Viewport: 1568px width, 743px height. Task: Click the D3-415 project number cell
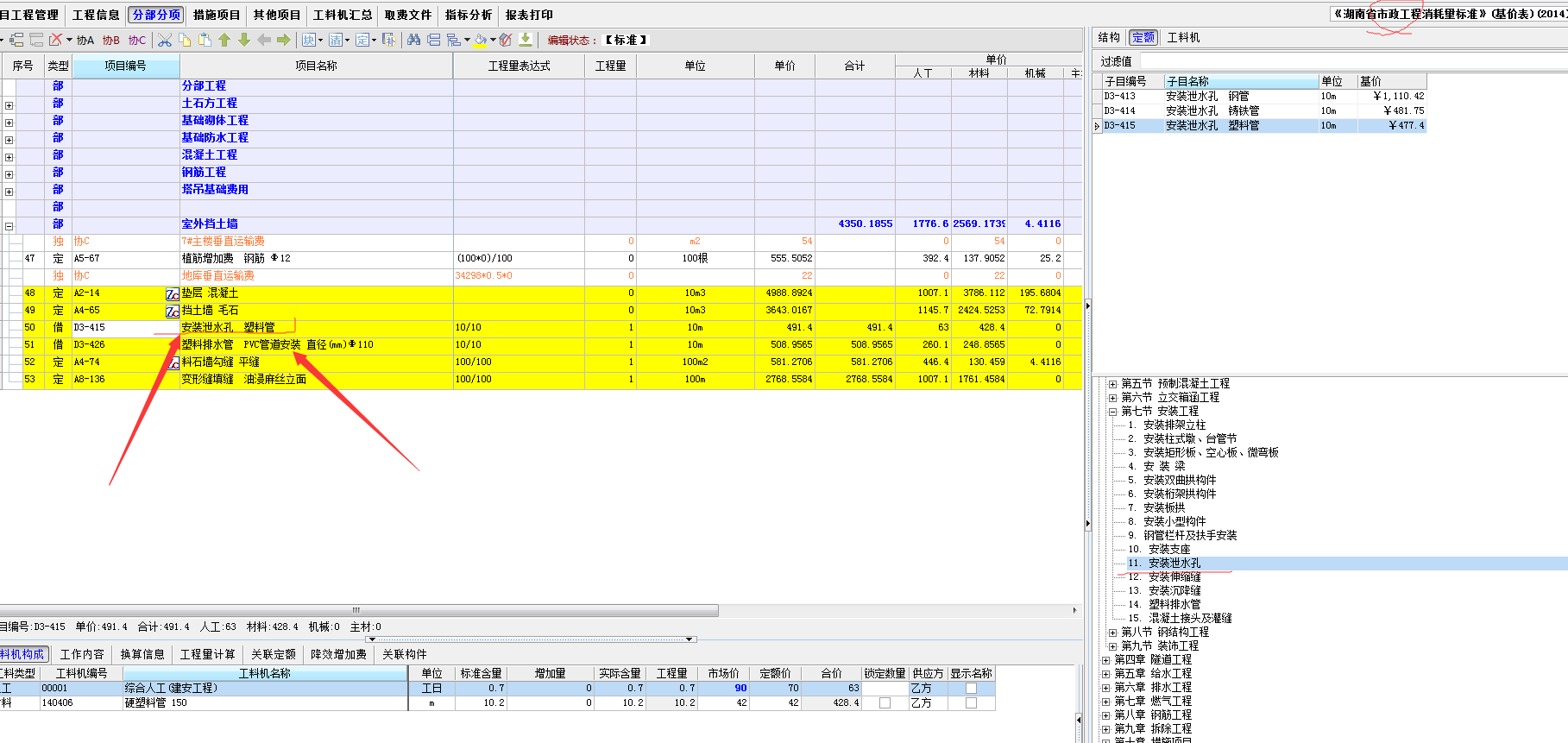126,328
